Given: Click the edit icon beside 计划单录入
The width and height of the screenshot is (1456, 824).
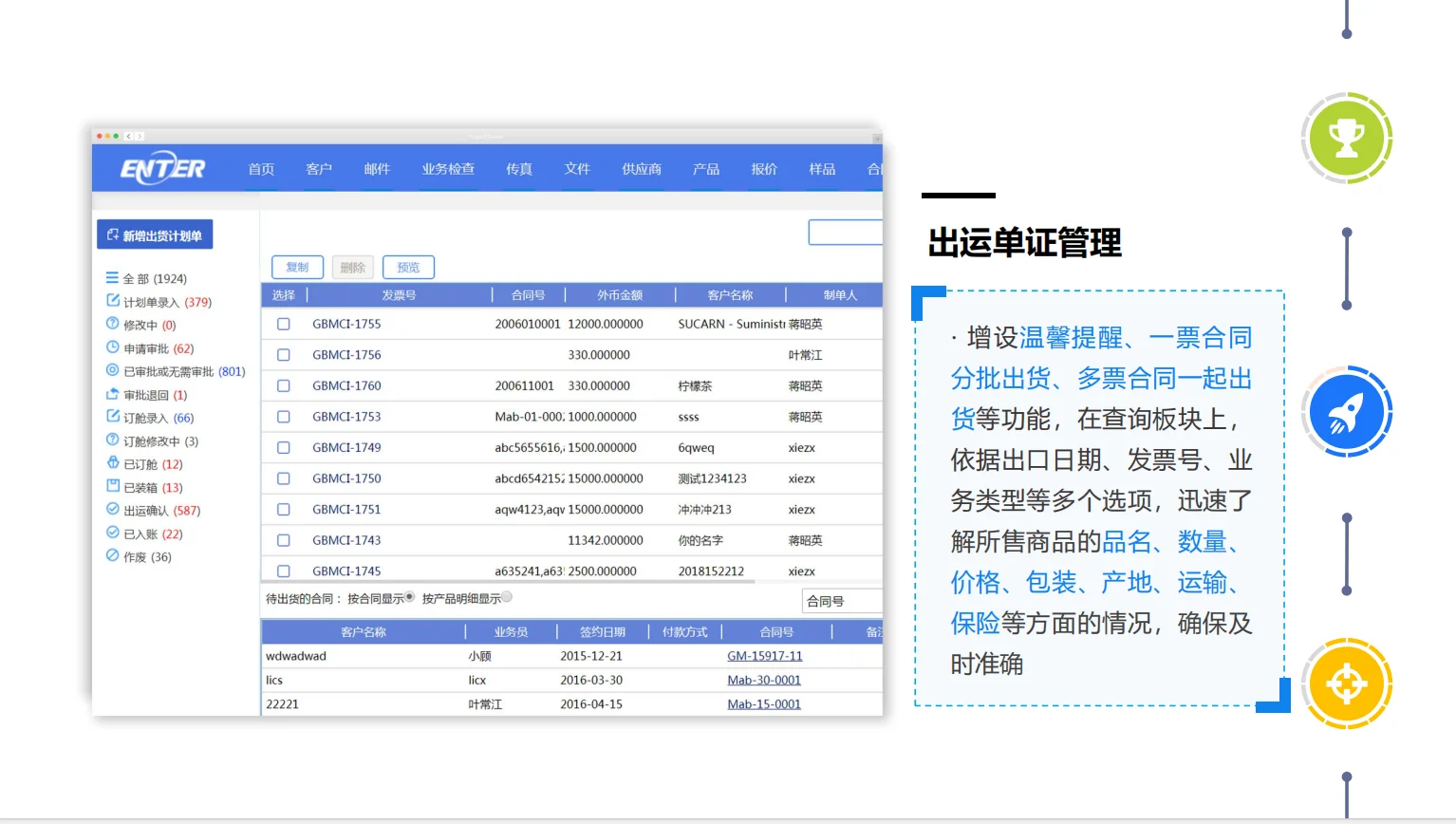Looking at the screenshot, I should pyautogui.click(x=114, y=301).
